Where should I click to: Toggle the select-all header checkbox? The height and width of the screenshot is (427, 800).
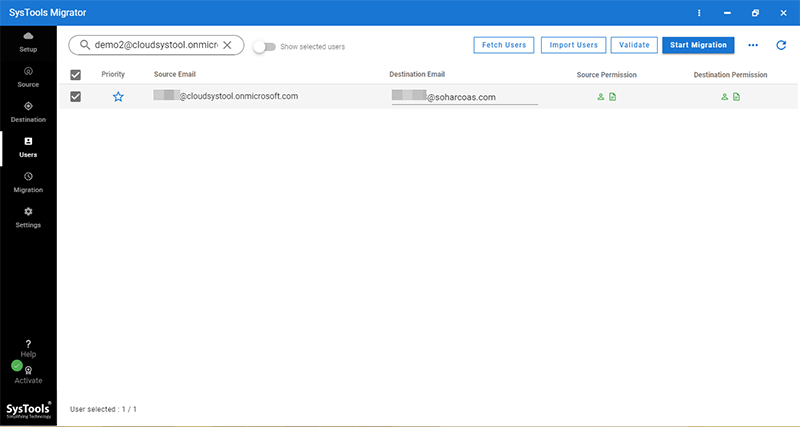point(76,75)
